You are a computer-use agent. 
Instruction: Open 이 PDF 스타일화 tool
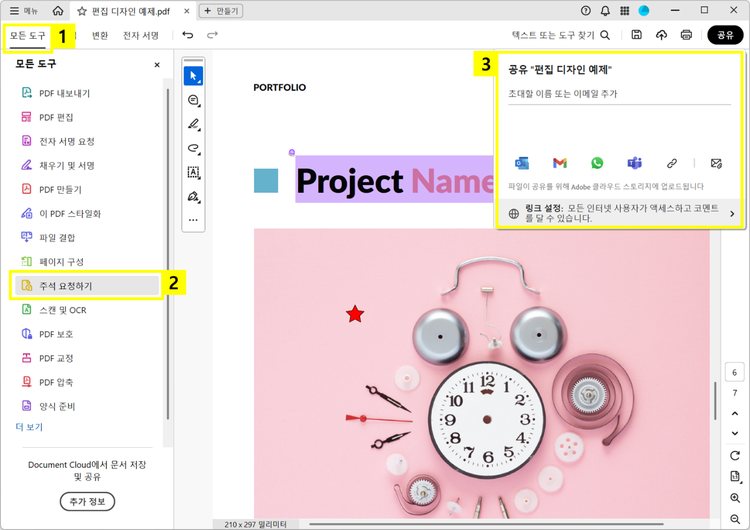[x=88, y=213]
